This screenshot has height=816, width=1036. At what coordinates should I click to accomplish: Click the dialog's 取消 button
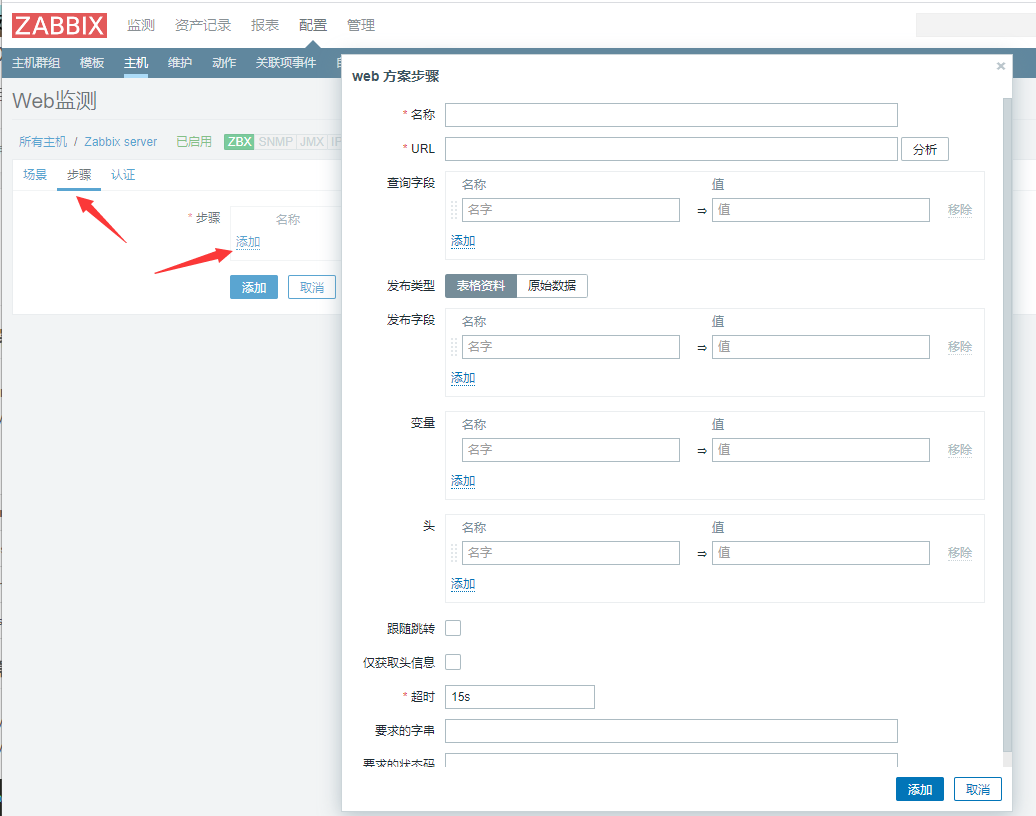(x=978, y=790)
